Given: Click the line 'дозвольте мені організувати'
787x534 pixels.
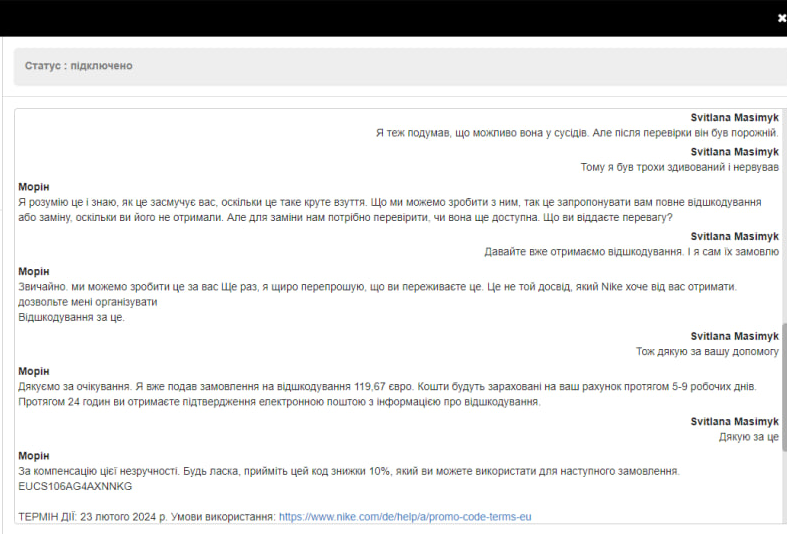Looking at the screenshot, I should point(88,302).
